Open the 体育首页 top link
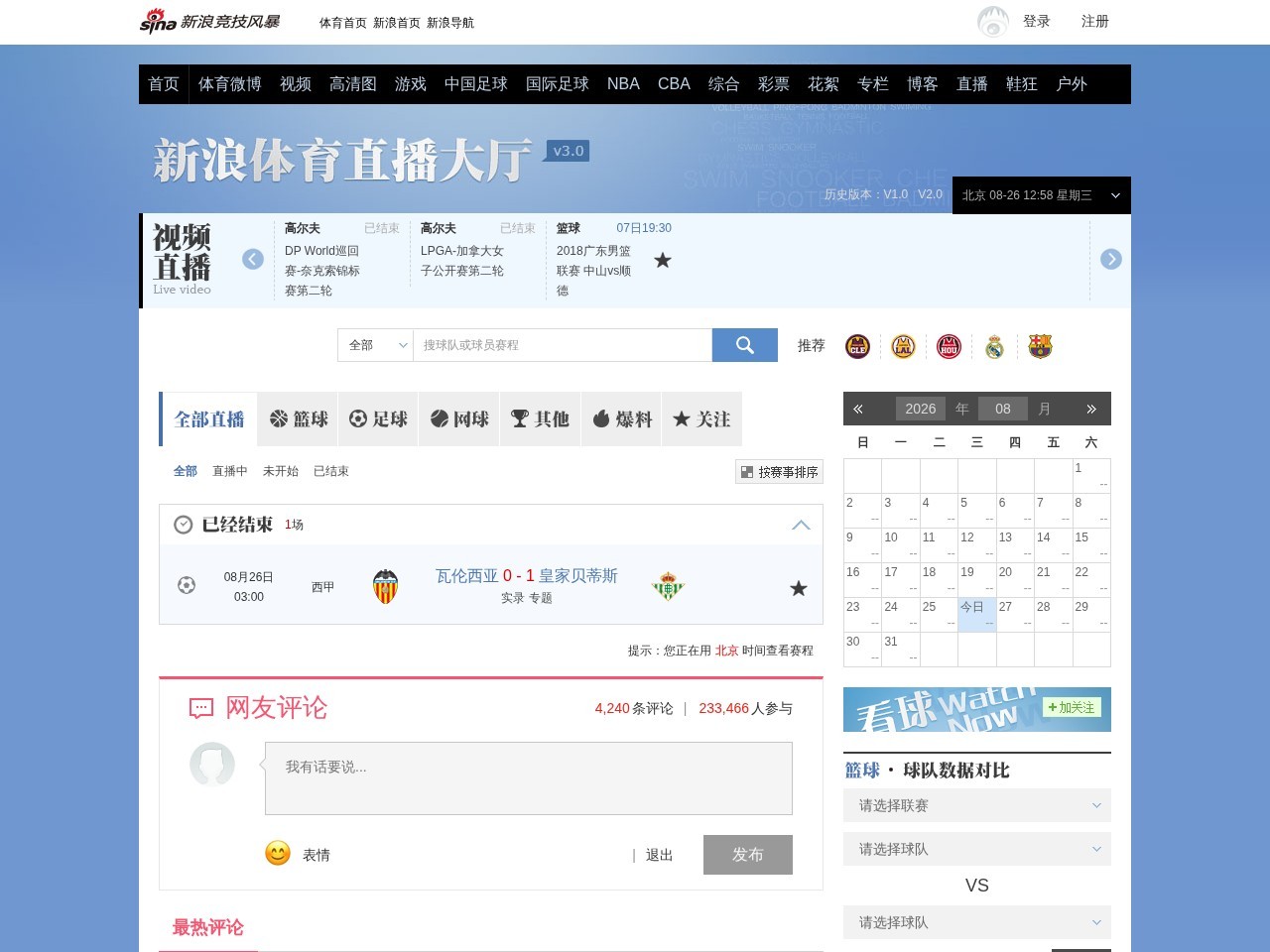Screen dimensions: 1270x952 pyautogui.click(x=343, y=23)
